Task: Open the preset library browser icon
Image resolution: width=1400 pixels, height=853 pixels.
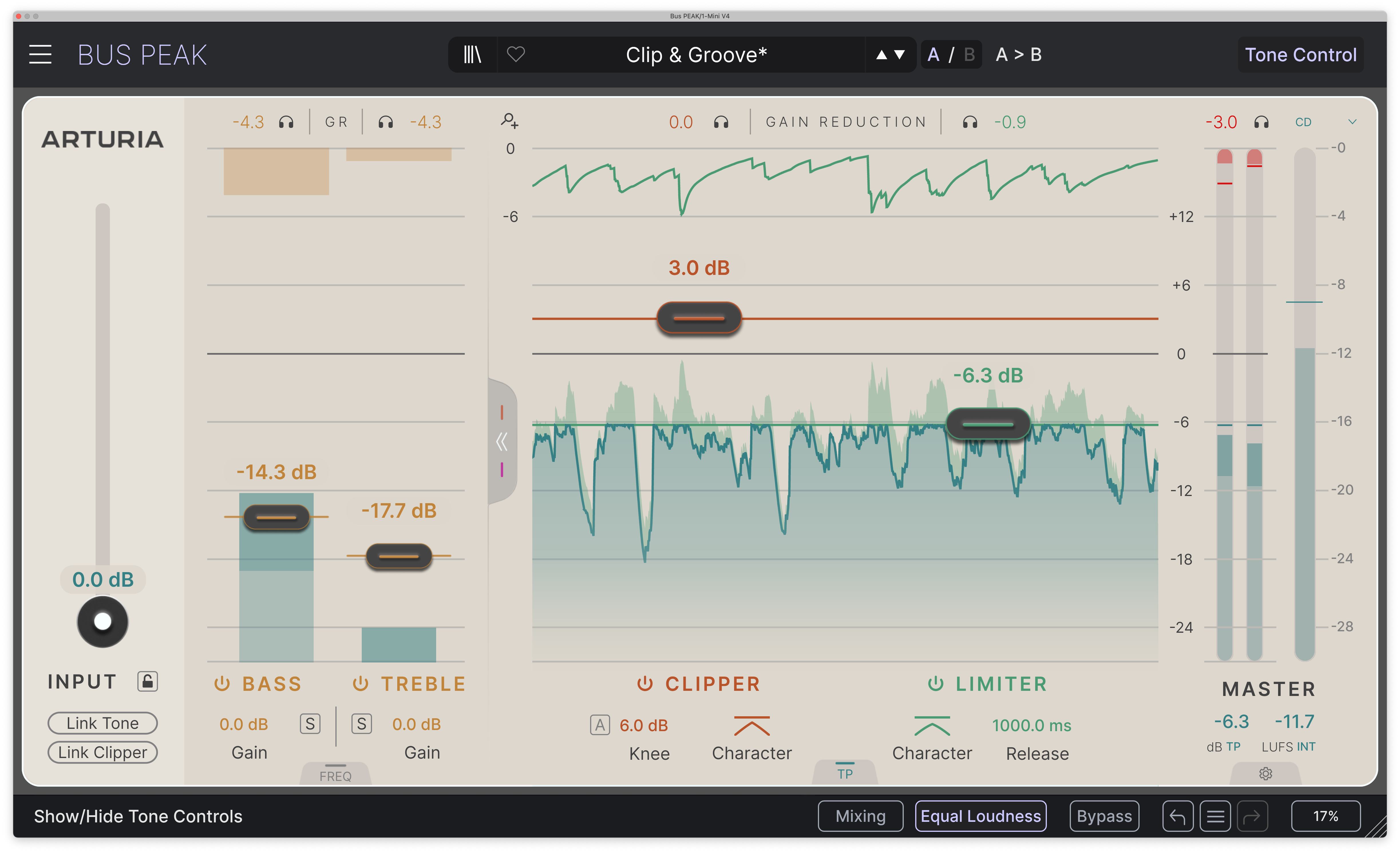Action: click(x=472, y=55)
